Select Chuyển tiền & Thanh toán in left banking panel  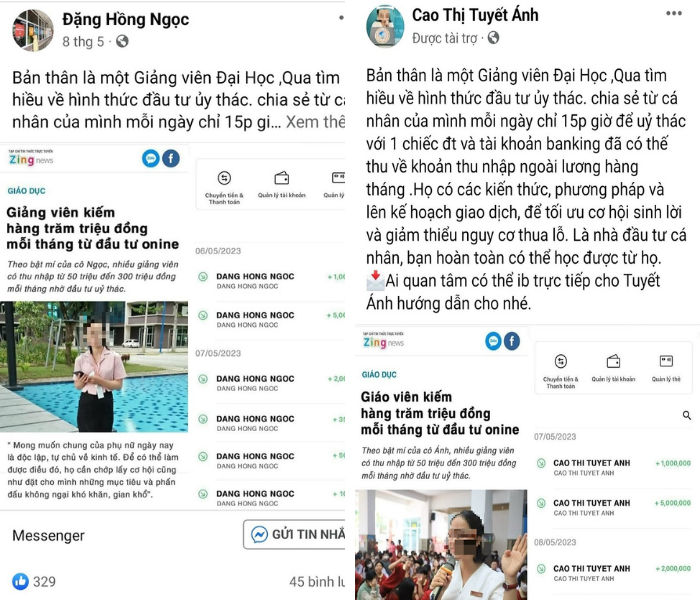coord(224,187)
